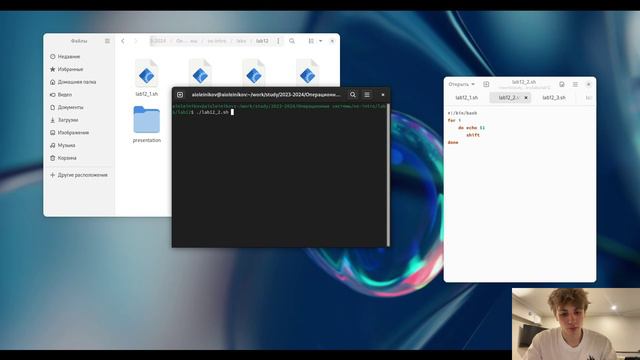640x360 pixels.
Task: Open Недавние in Files sidebar
Action: tap(65, 56)
